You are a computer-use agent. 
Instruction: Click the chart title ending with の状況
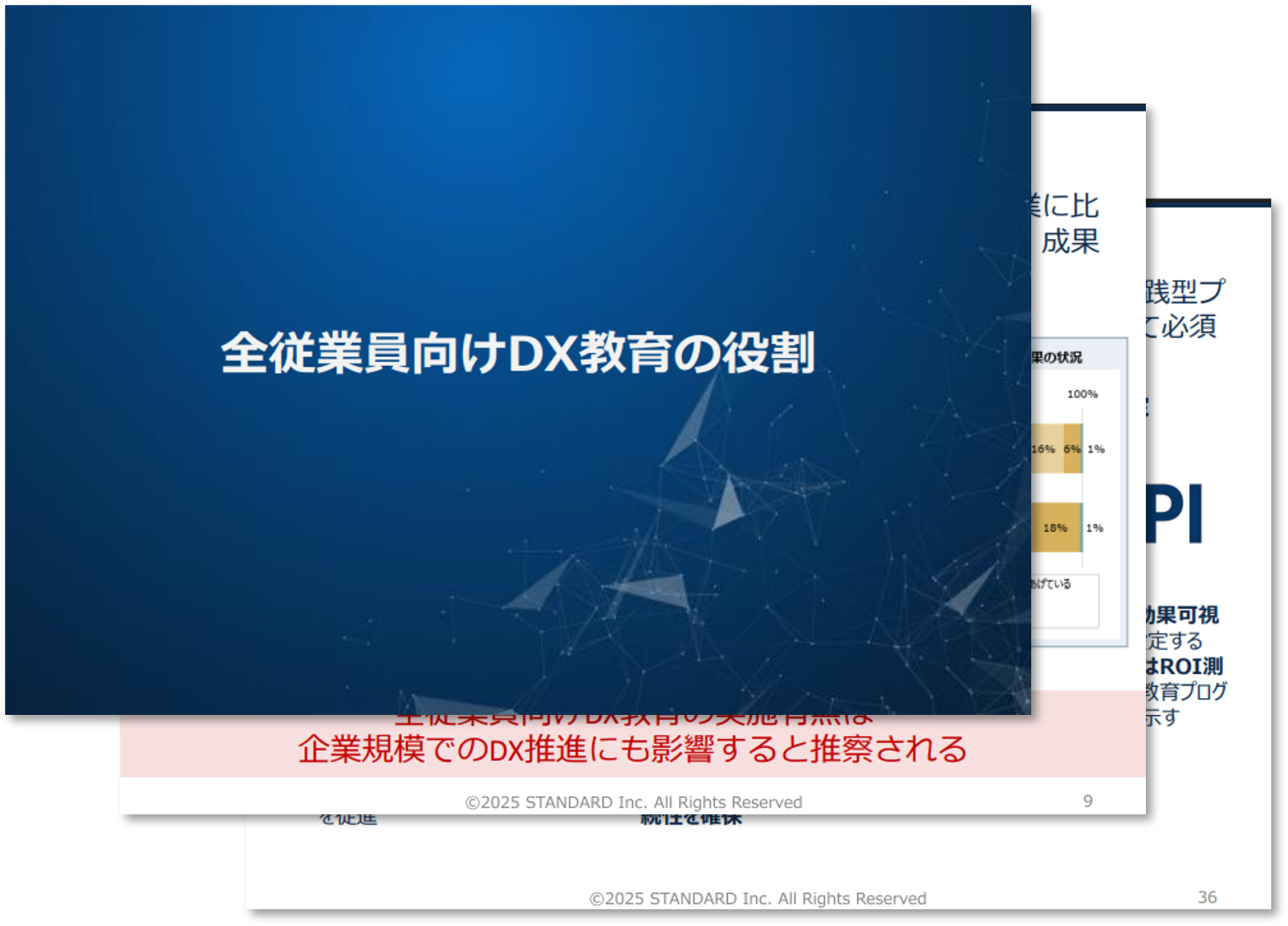[x=1057, y=357]
